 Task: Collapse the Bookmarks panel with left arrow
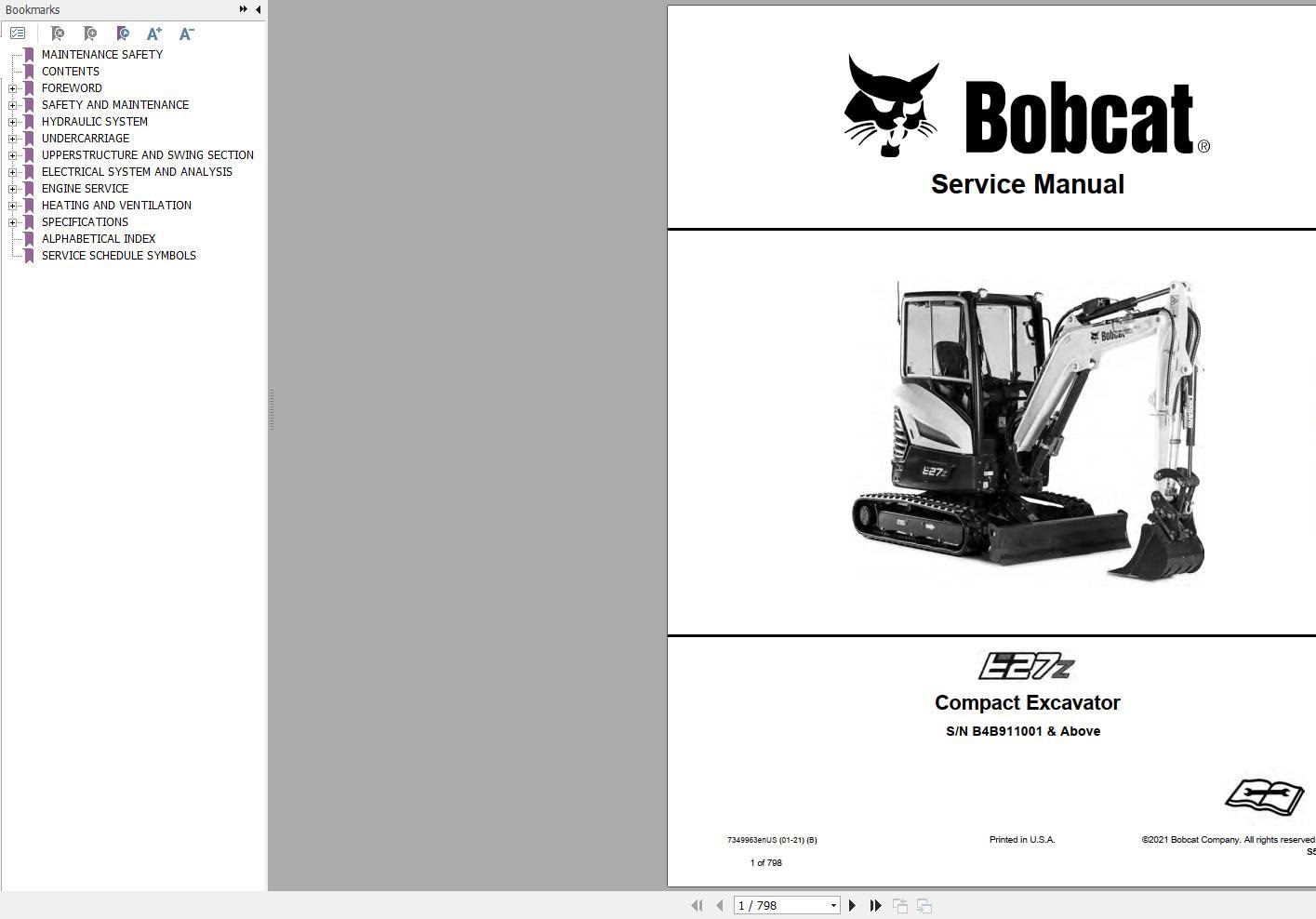[258, 9]
